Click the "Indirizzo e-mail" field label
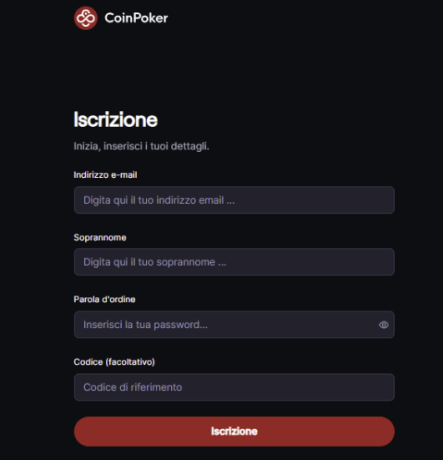The image size is (443, 460). coord(105,175)
